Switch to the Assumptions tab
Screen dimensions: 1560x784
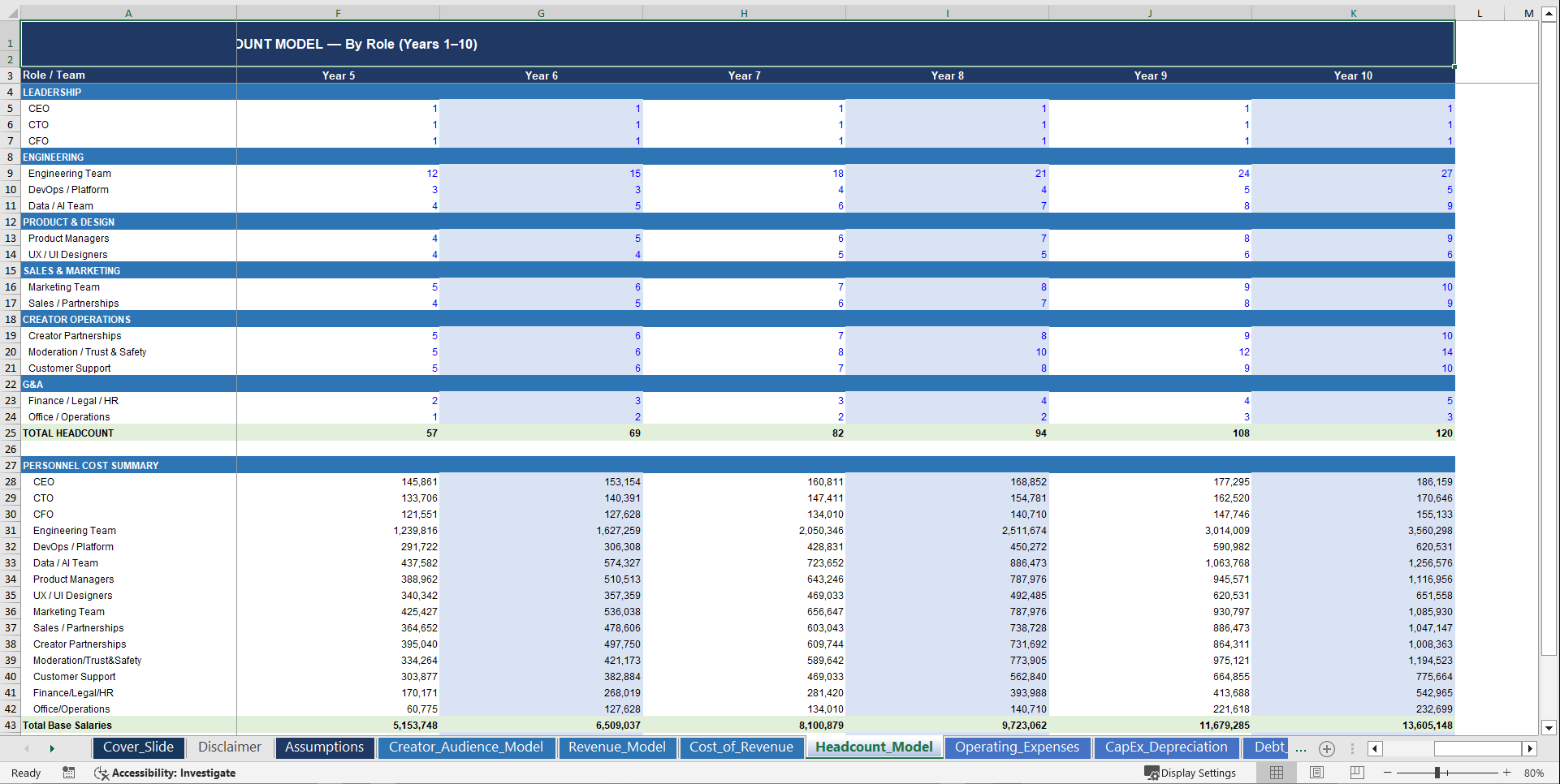tap(324, 747)
